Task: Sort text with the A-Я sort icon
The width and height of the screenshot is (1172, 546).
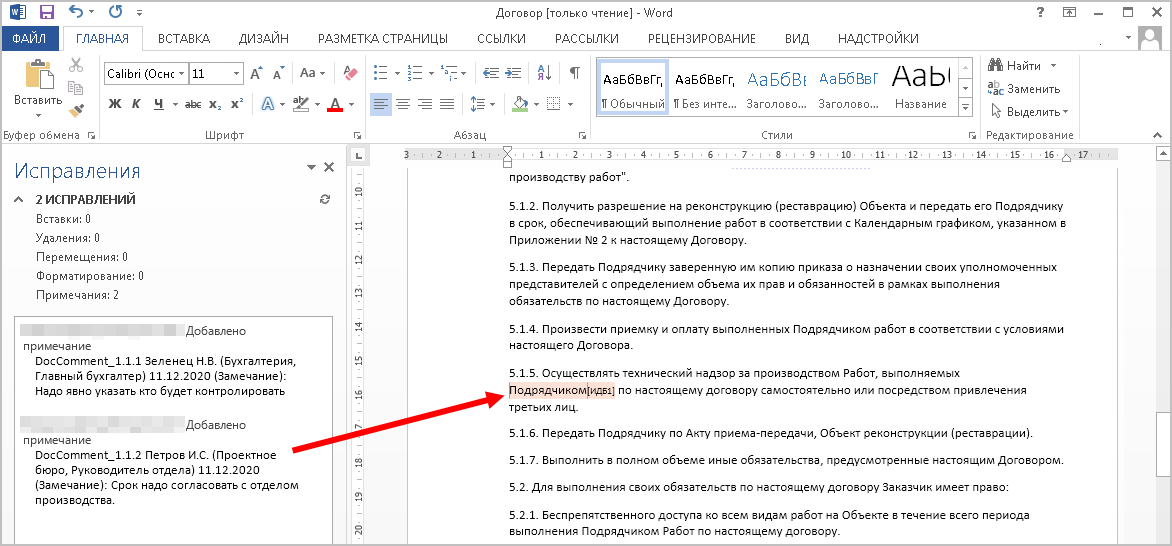Action: click(x=544, y=74)
